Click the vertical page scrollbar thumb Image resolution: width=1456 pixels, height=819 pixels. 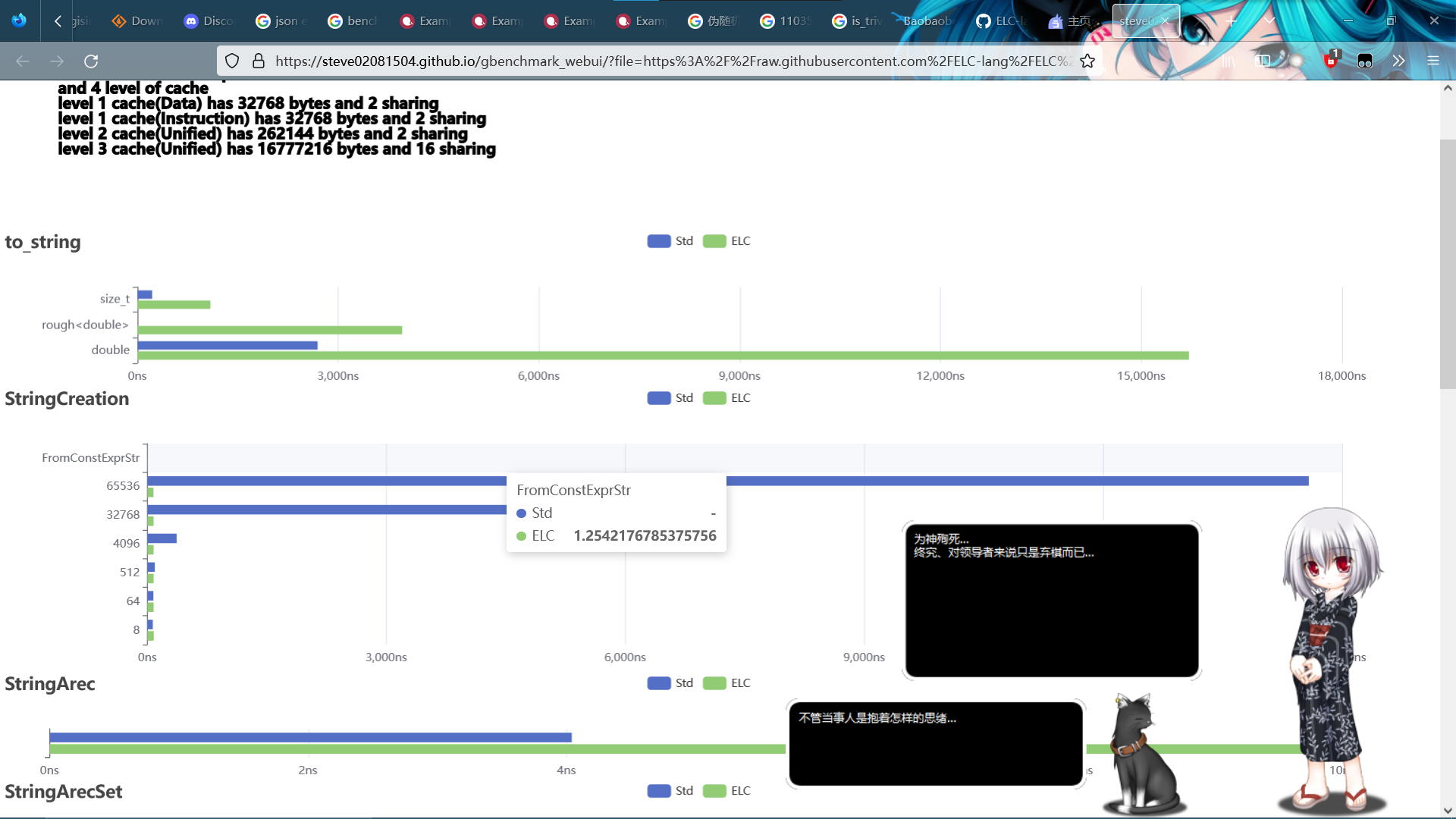tap(1447, 264)
